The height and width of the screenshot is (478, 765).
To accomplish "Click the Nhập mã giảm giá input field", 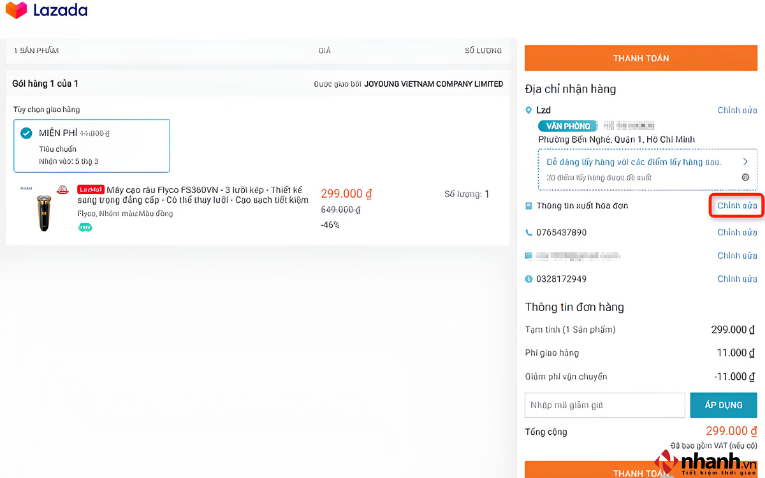I will tap(605, 405).
